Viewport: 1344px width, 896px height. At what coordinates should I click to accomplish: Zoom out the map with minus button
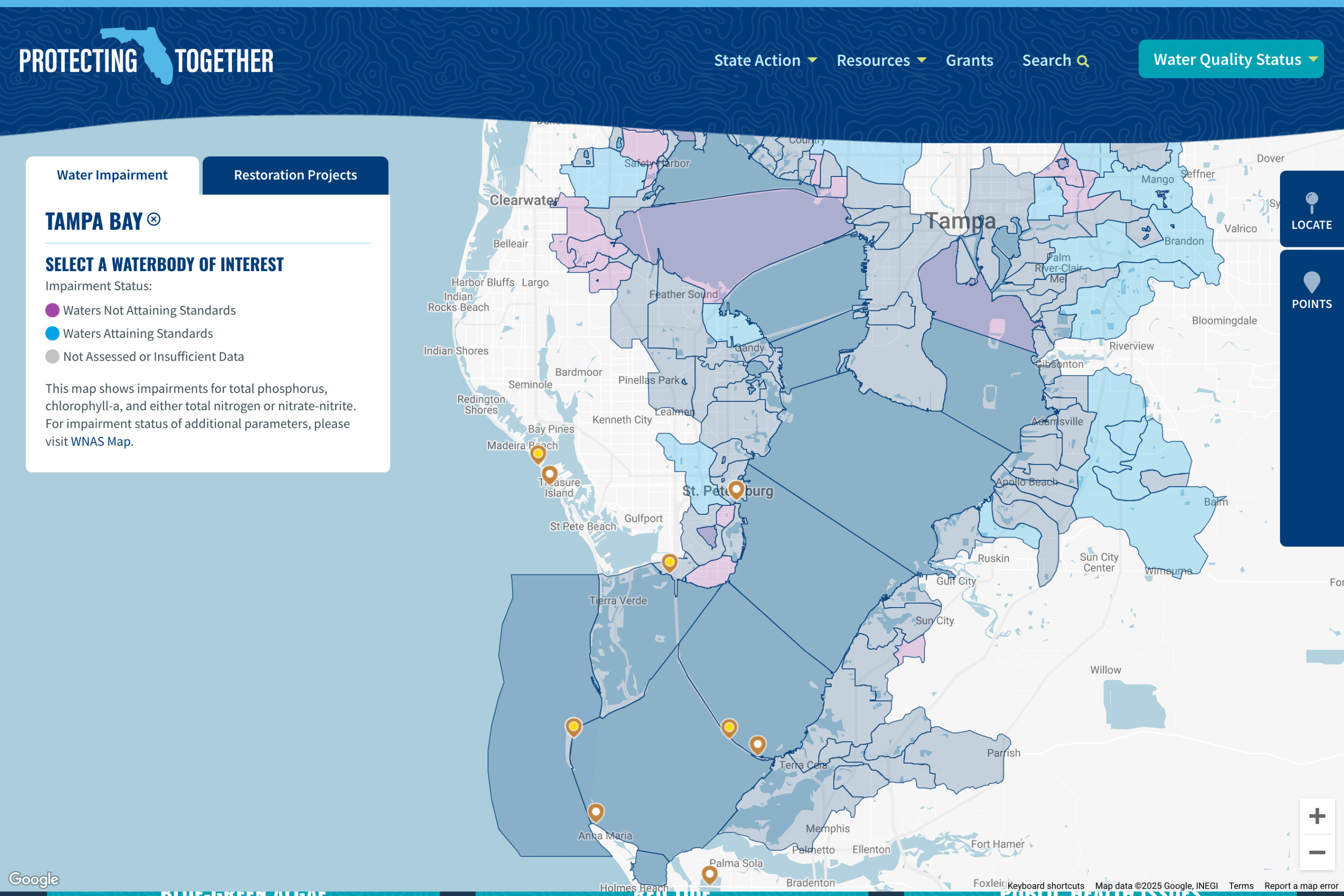point(1316,852)
